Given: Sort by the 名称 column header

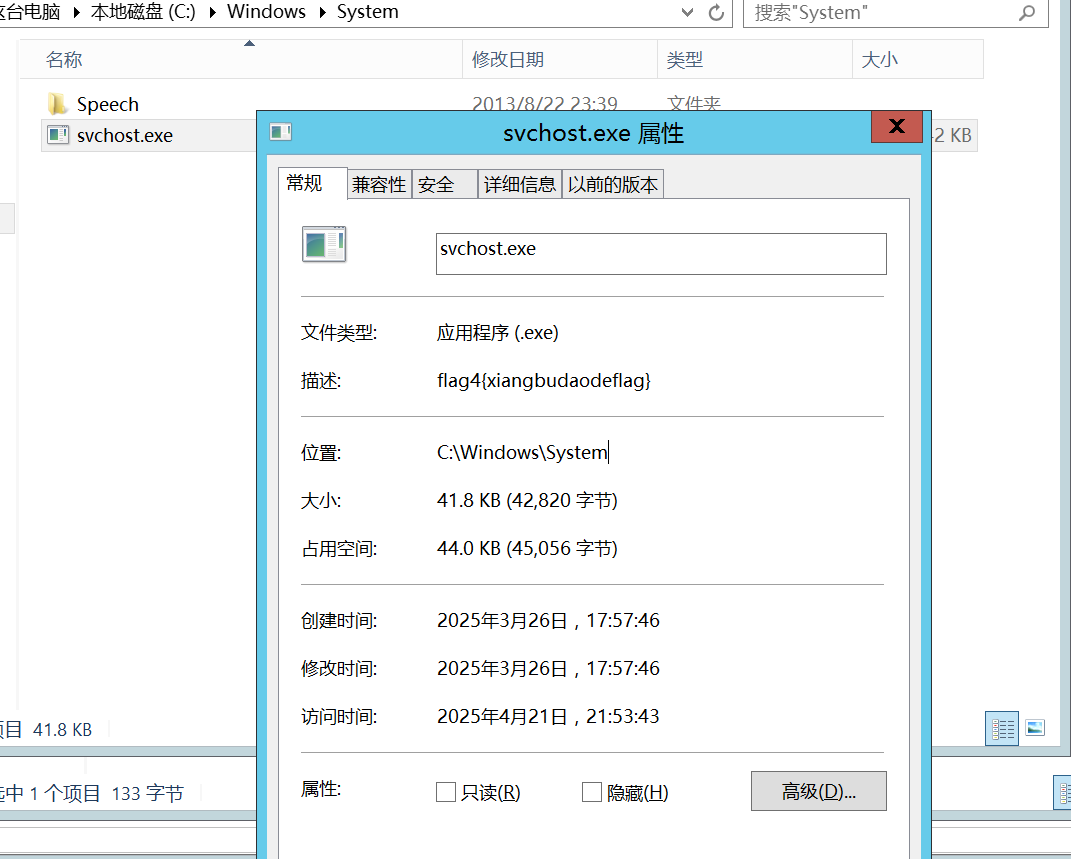Looking at the screenshot, I should tap(241, 59).
